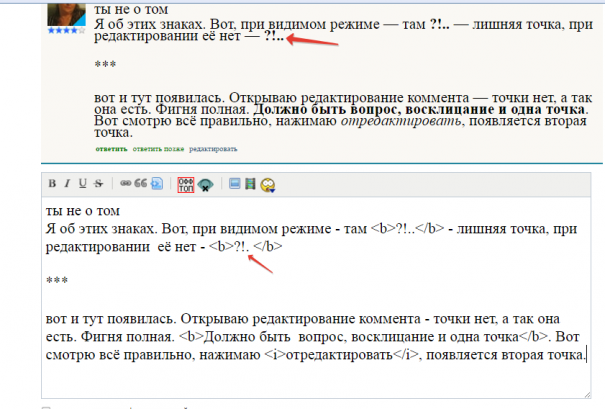The image size is (605, 409).
Task: Mark text as offtopic with ОФФ ТОП button
Action: (185, 184)
